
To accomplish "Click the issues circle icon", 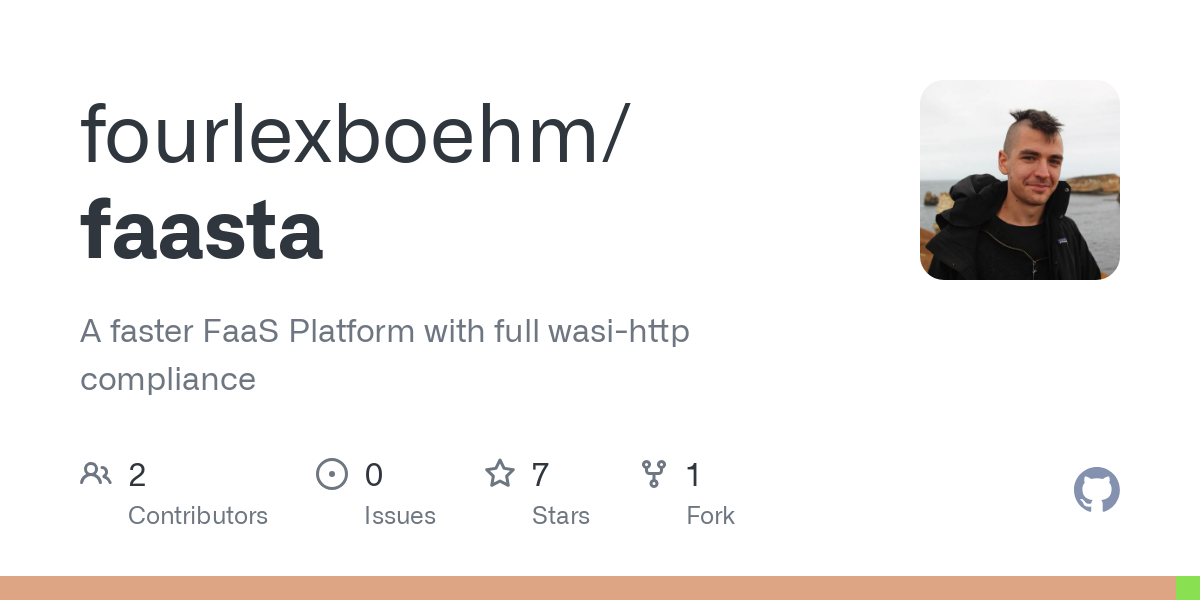I will pos(331,474).
